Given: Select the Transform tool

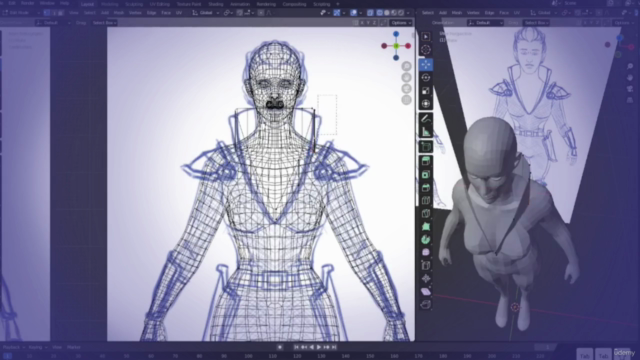Looking at the screenshot, I should tap(426, 104).
